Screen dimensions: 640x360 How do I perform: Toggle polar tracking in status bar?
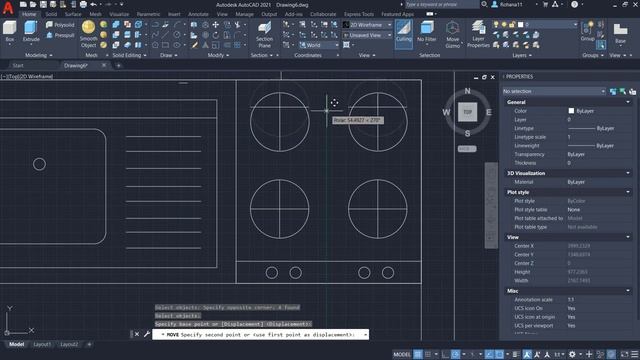(x=456, y=354)
